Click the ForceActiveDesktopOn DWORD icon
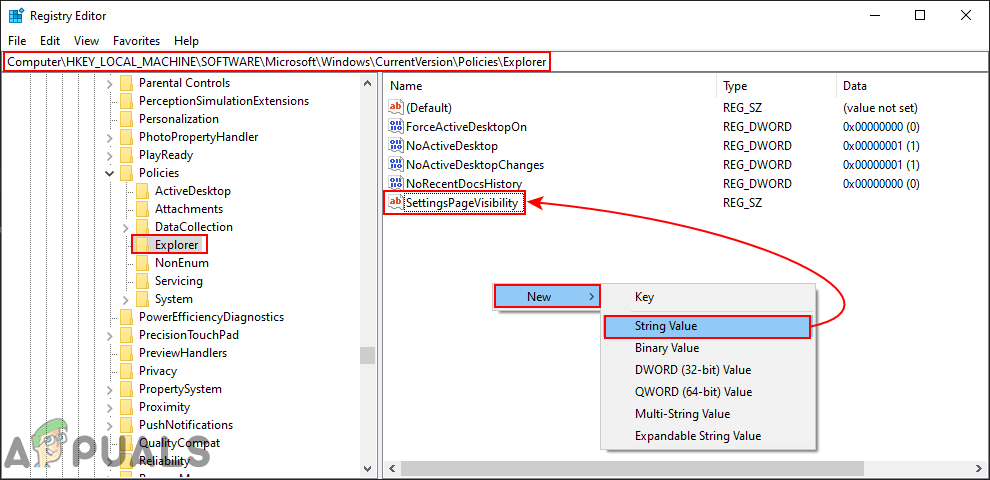990x480 pixels. [395, 127]
